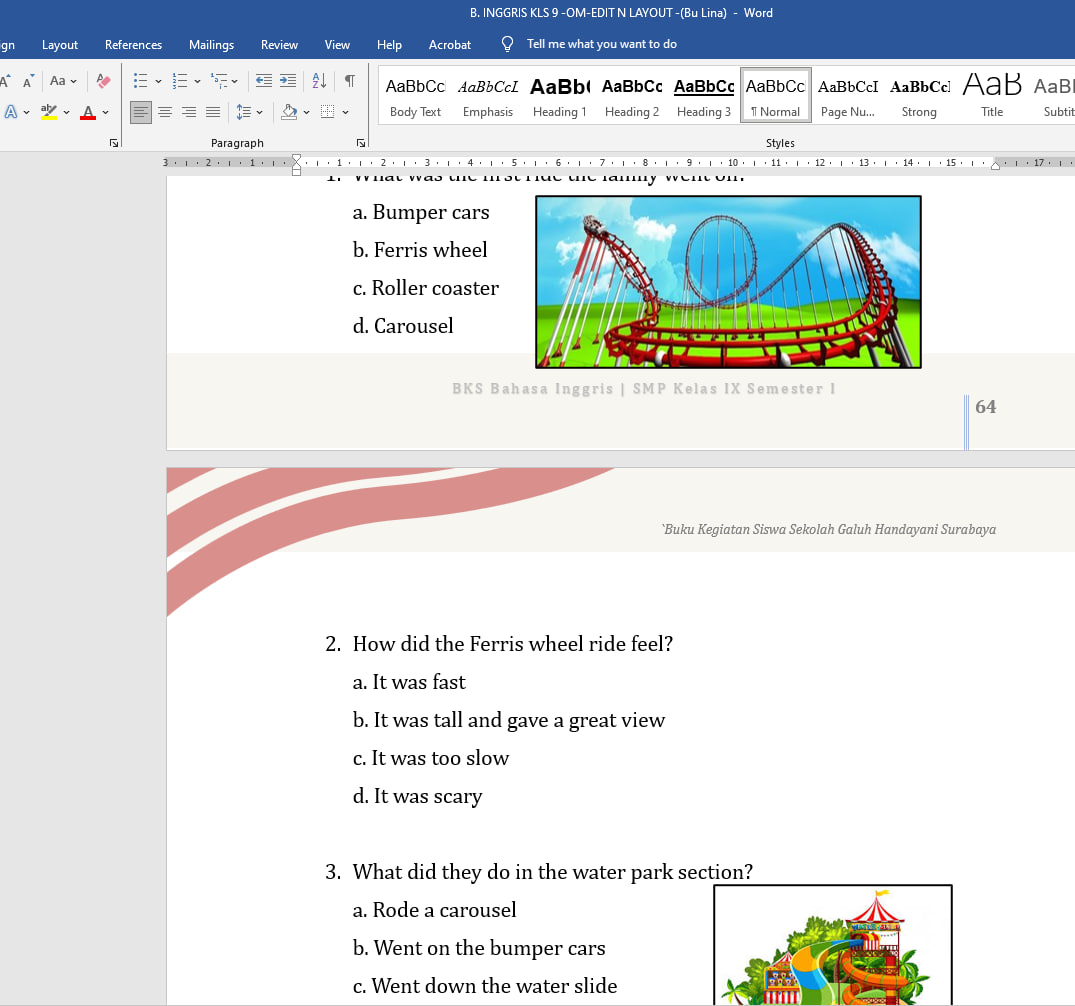
Task: Apply paragraph shading with the paint bucket
Action: pos(289,112)
